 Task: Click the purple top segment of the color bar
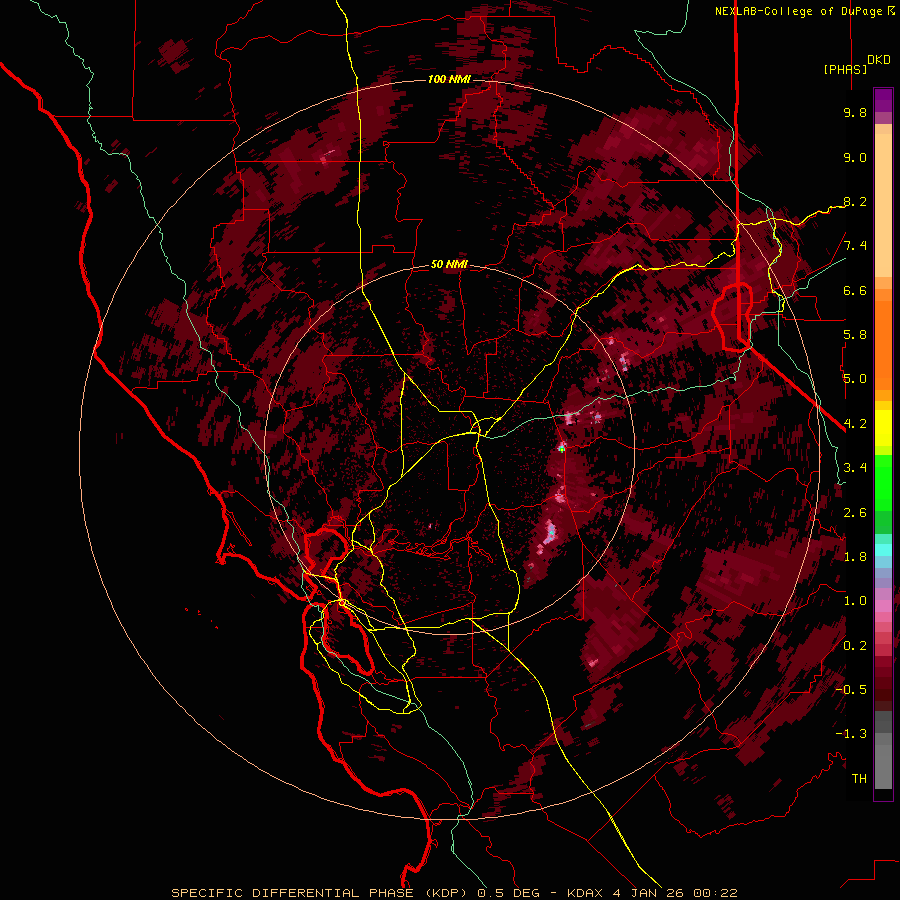click(x=883, y=100)
